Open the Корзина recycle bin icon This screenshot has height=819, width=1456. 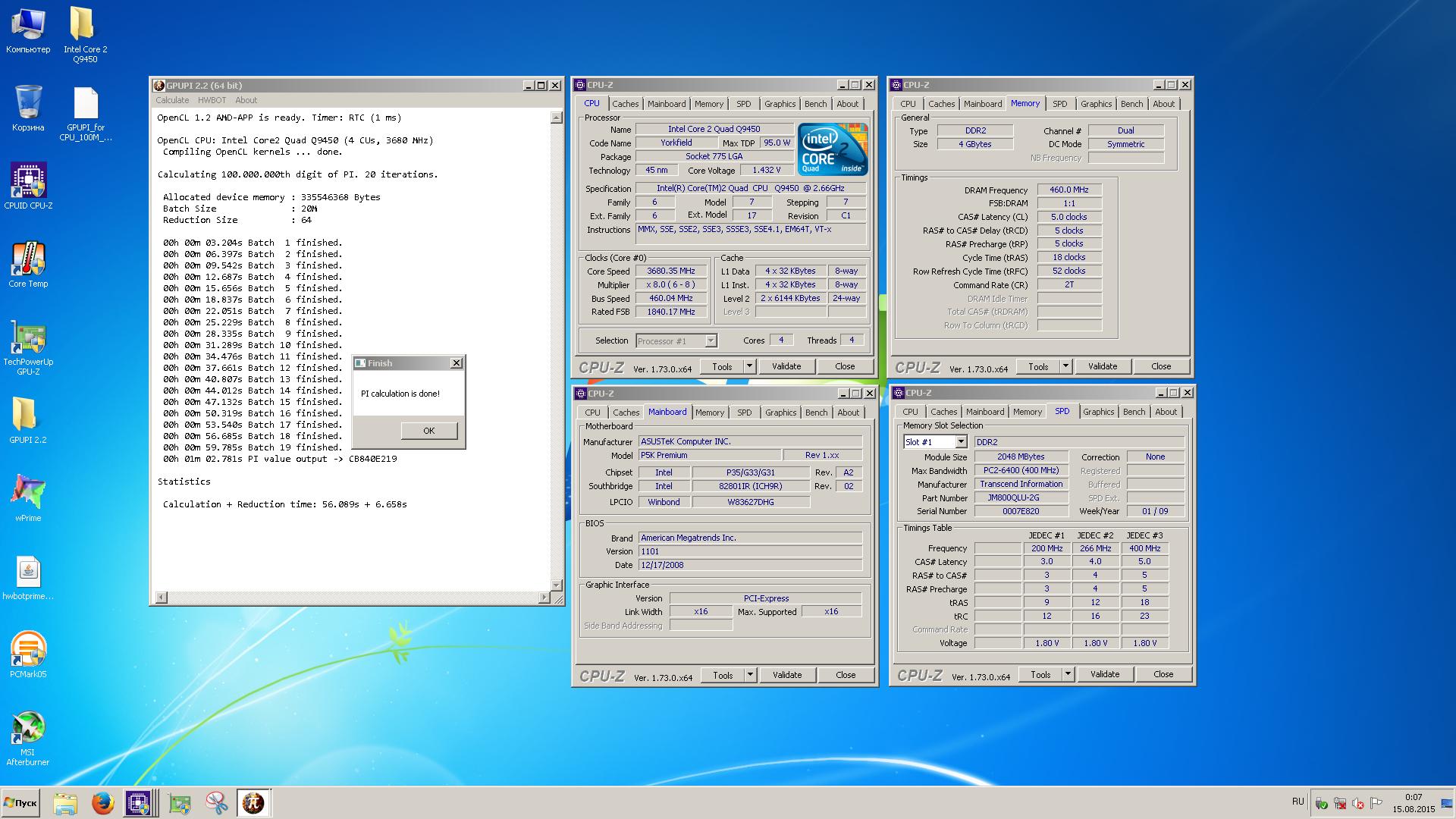[28, 108]
